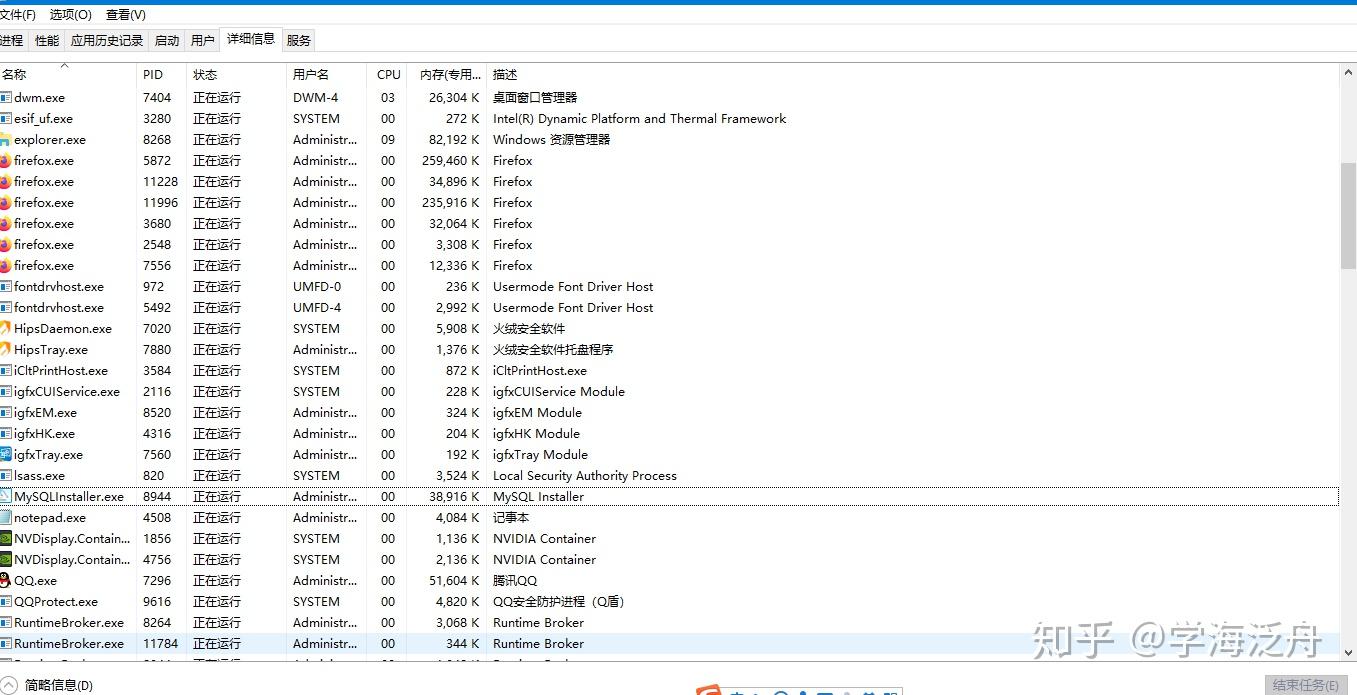Click description QQ安全防护进程（Q盾）

pyautogui.click(x=558, y=601)
